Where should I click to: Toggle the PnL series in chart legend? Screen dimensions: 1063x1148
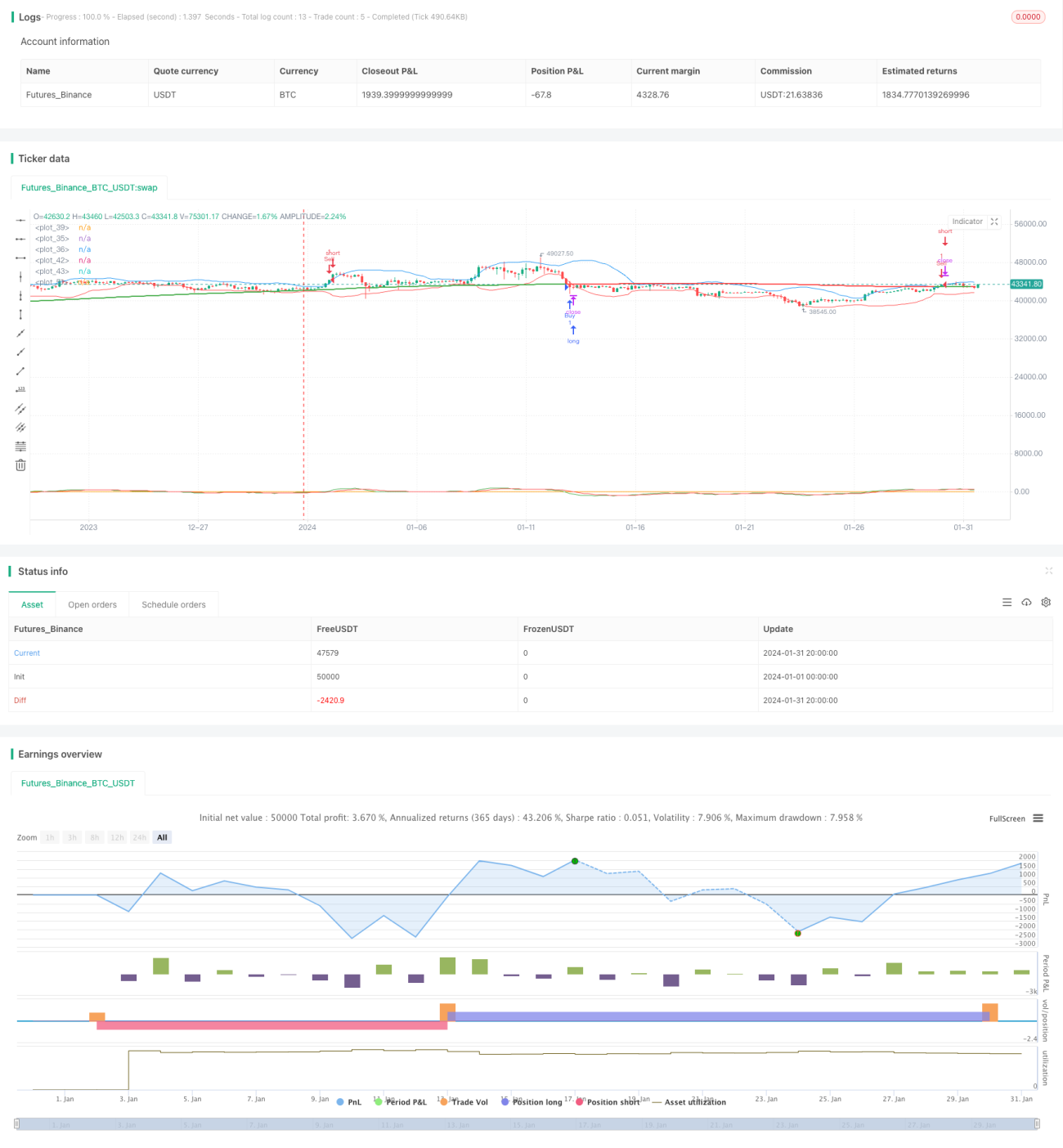click(x=349, y=1102)
